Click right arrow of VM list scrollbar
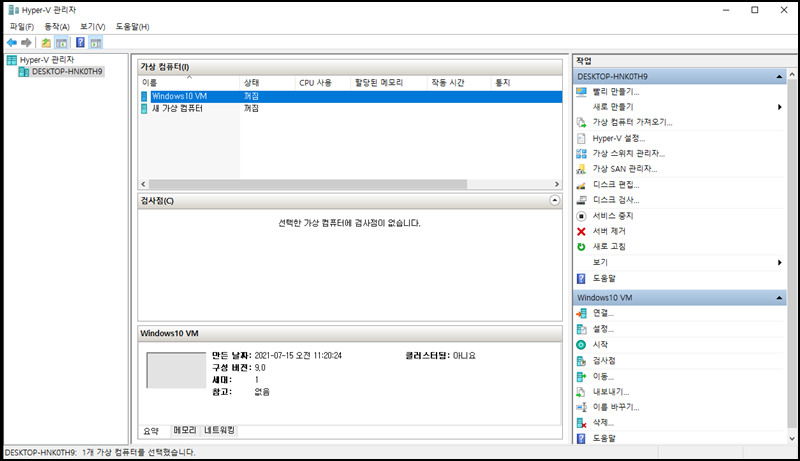 (x=557, y=184)
